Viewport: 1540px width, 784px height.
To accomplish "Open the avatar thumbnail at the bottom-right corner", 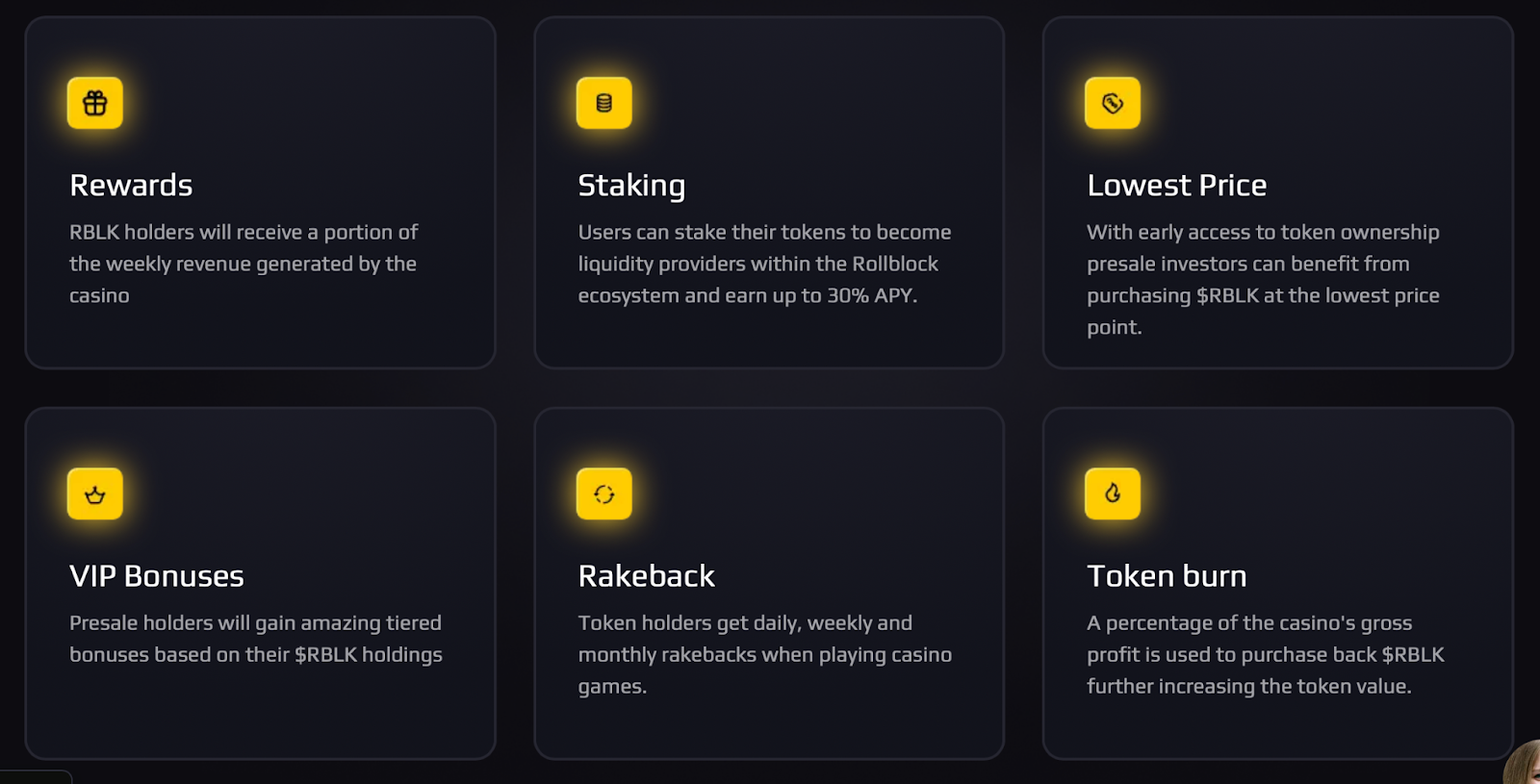I will pyautogui.click(x=1525, y=764).
